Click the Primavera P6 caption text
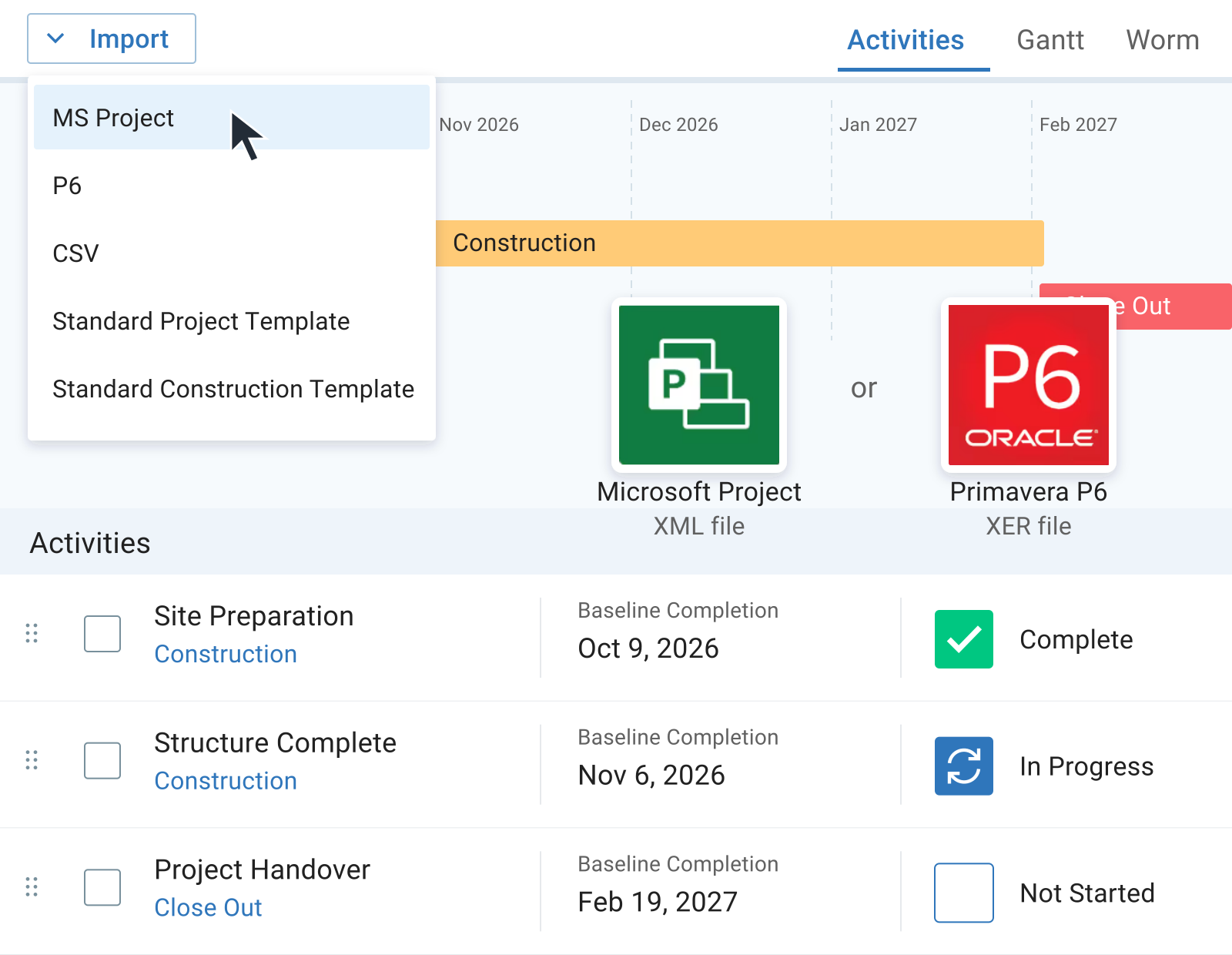This screenshot has width=1232, height=955. (1029, 491)
